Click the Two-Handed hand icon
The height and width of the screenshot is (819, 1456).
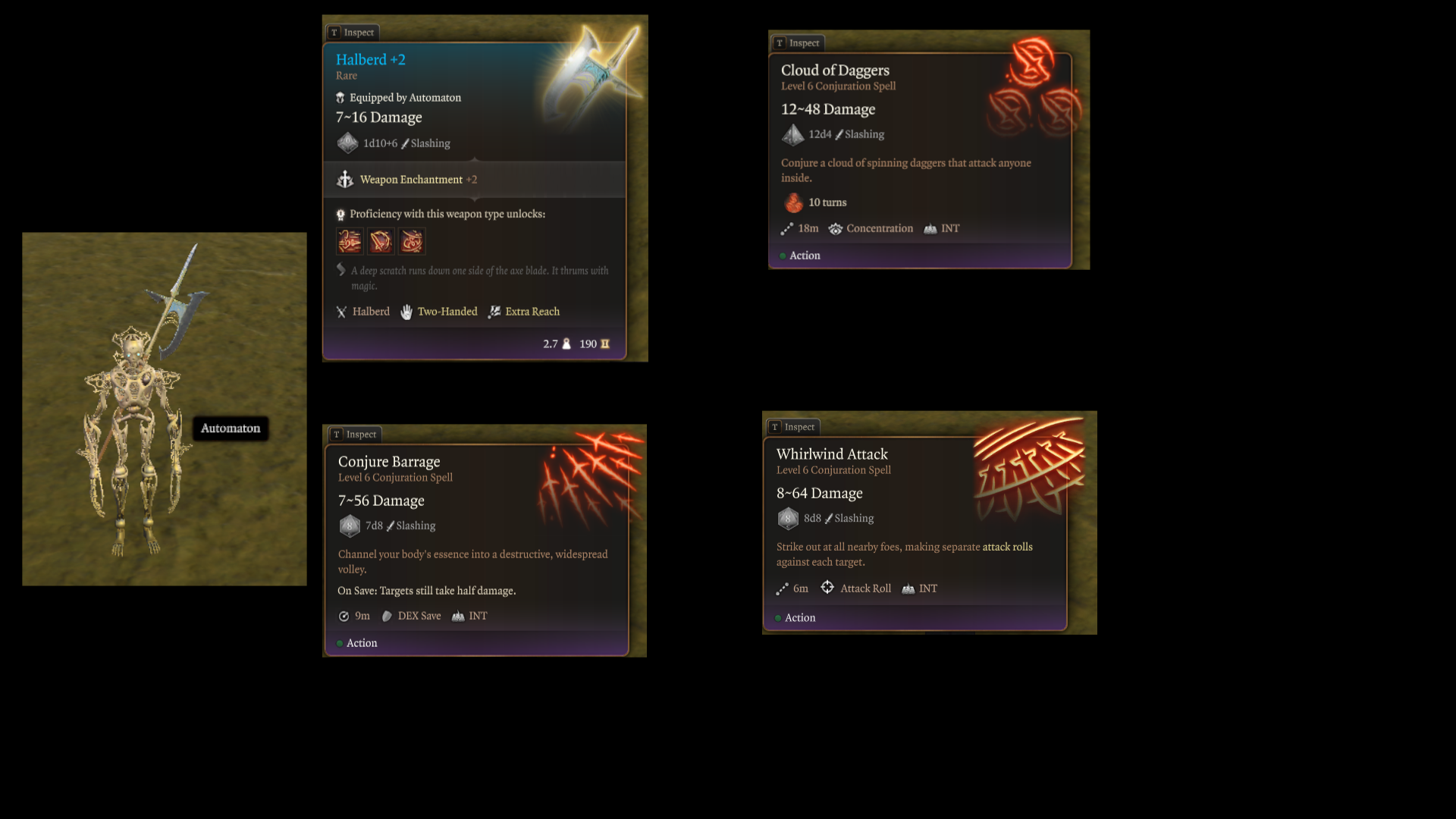[406, 312]
